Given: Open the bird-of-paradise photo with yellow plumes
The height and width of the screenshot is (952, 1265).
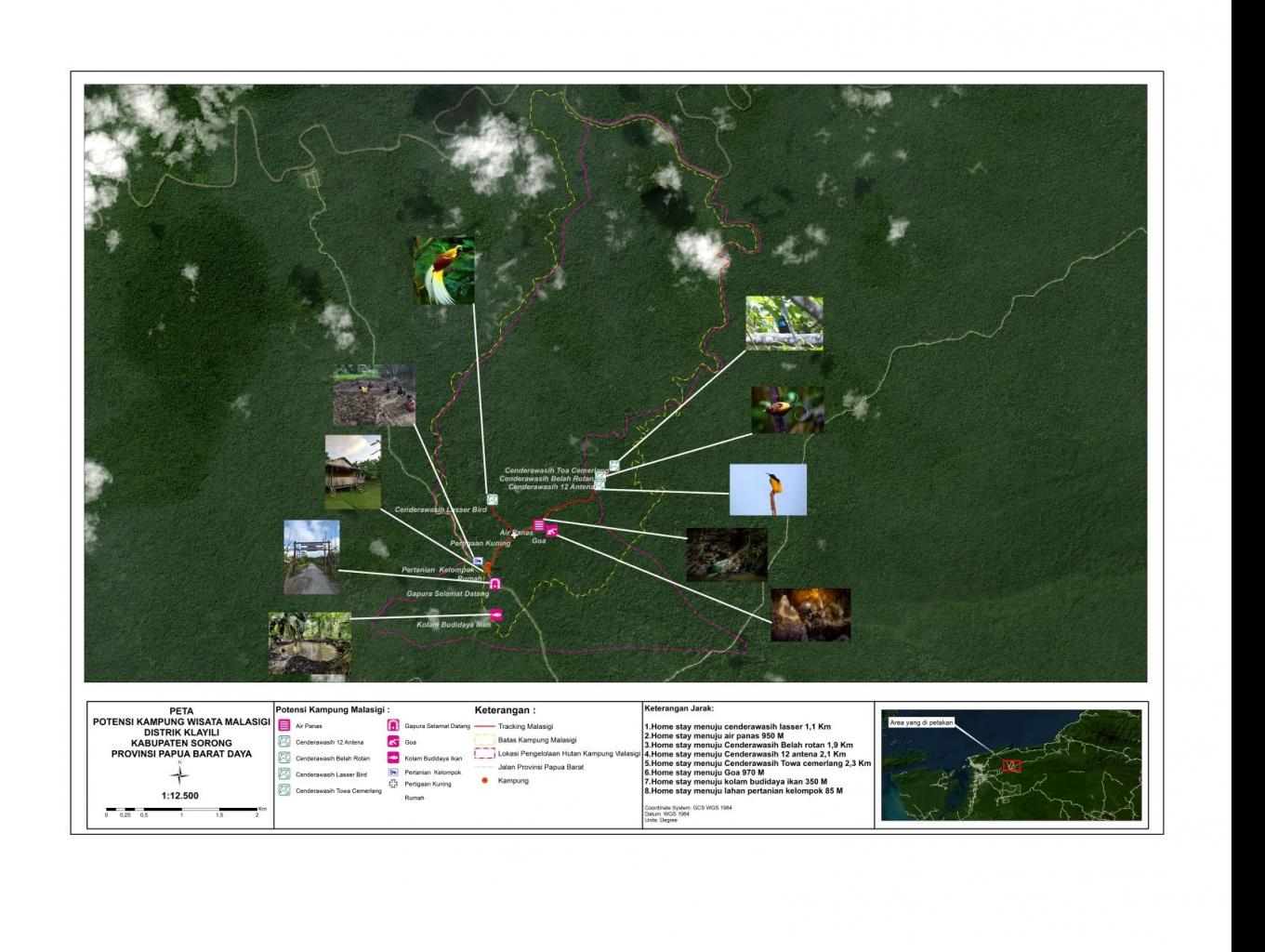Looking at the screenshot, I should click(444, 271).
